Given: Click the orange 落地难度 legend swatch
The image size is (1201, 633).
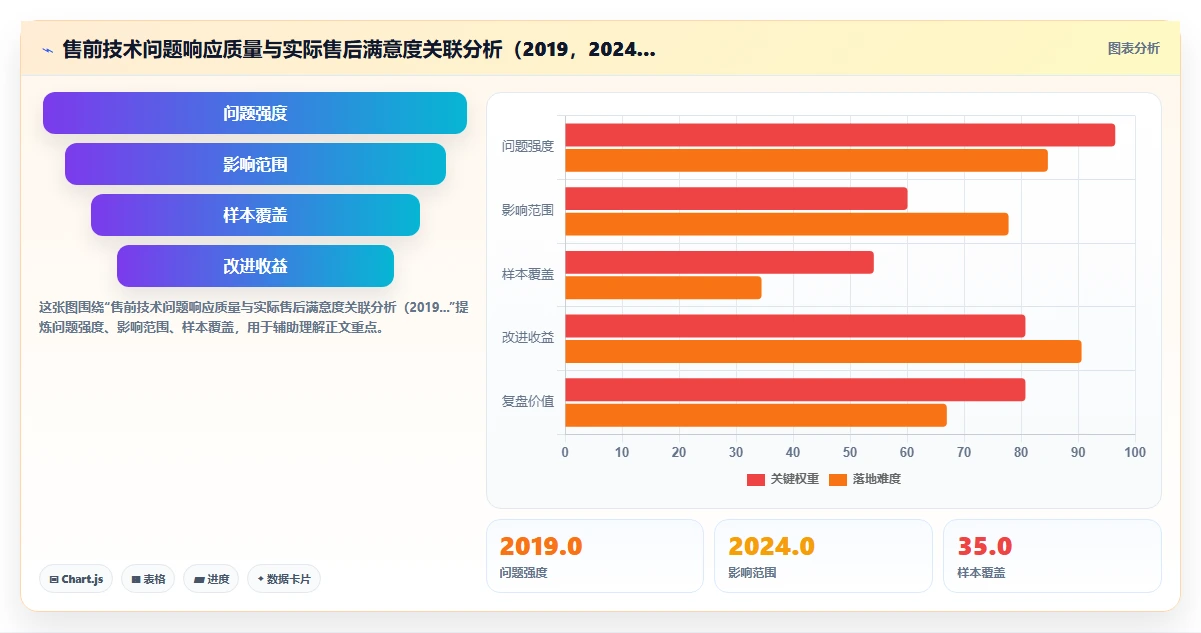Looking at the screenshot, I should click(x=838, y=479).
